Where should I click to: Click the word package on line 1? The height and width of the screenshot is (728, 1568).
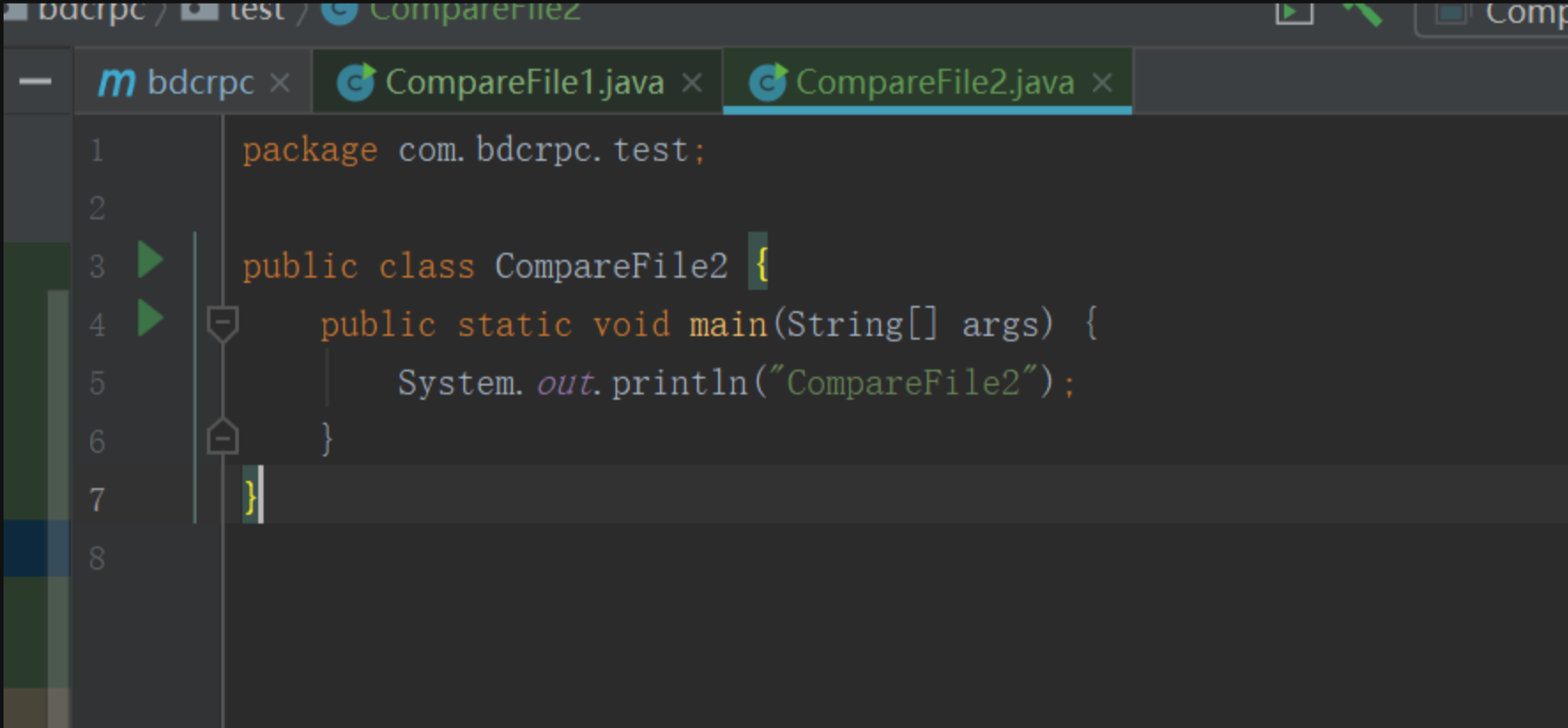coord(310,150)
